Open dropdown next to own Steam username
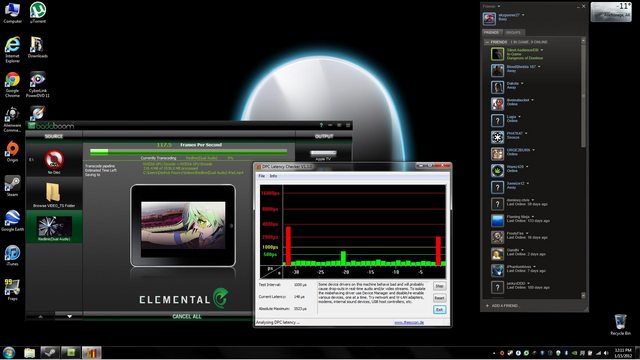 click(523, 15)
